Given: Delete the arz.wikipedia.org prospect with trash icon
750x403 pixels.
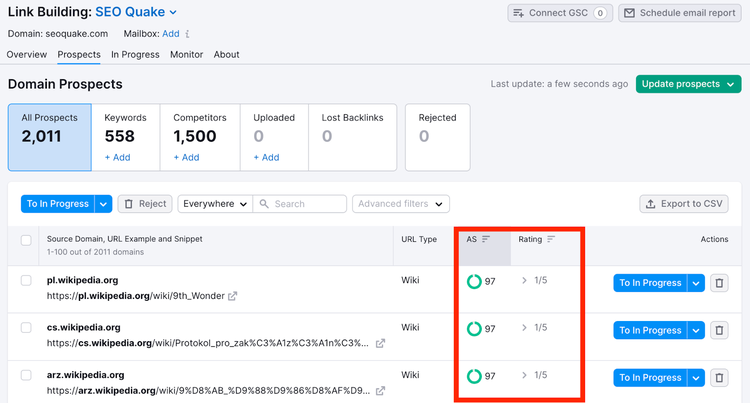Looking at the screenshot, I should click(719, 378).
